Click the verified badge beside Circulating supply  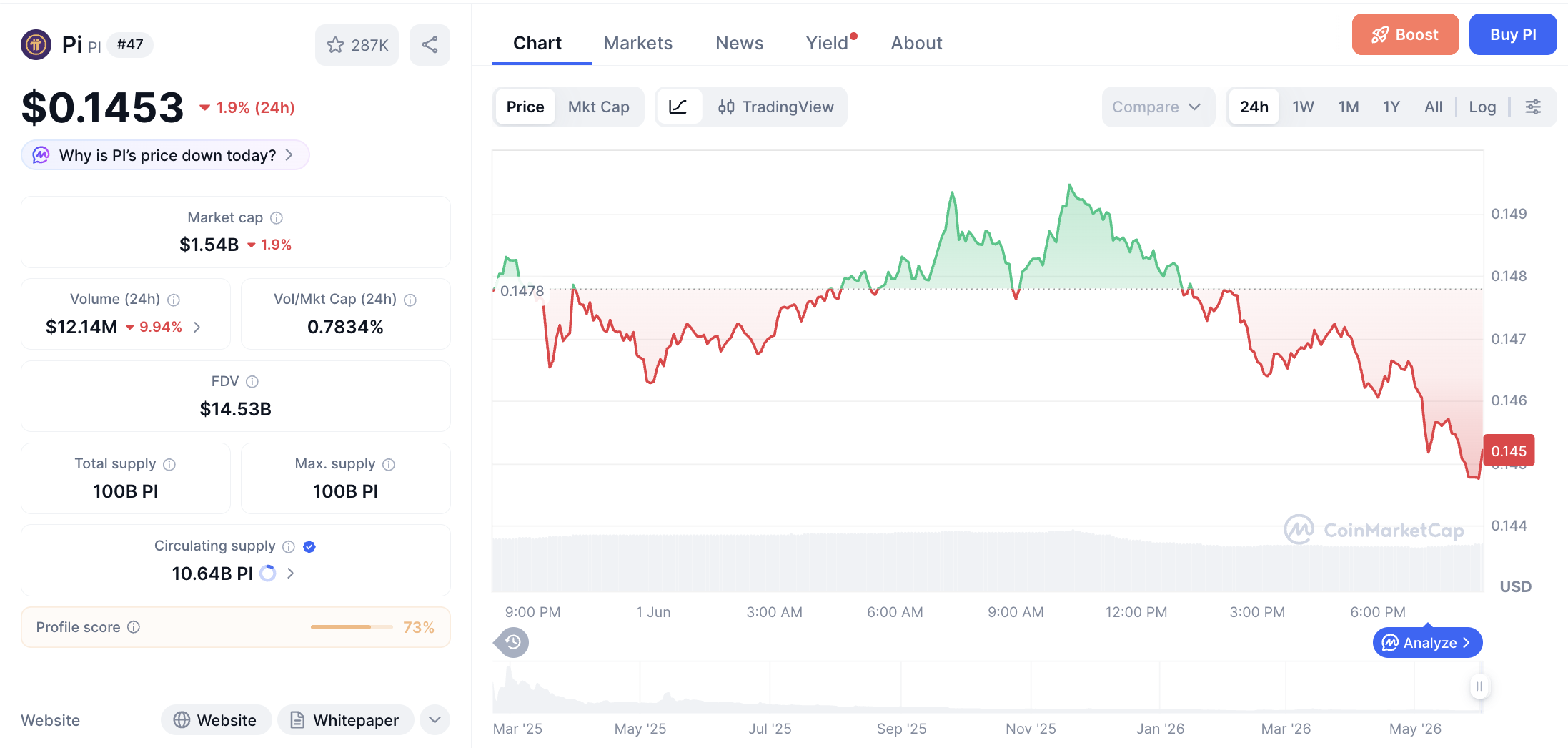(x=309, y=546)
